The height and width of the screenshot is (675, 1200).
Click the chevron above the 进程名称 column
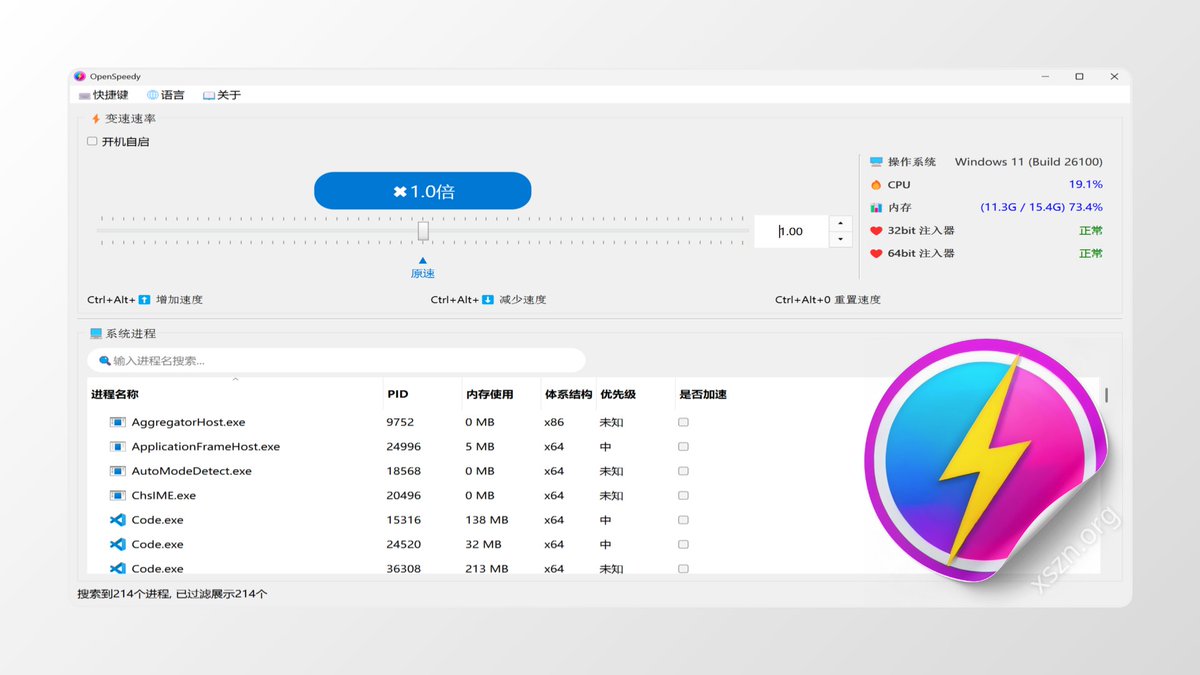click(x=238, y=379)
